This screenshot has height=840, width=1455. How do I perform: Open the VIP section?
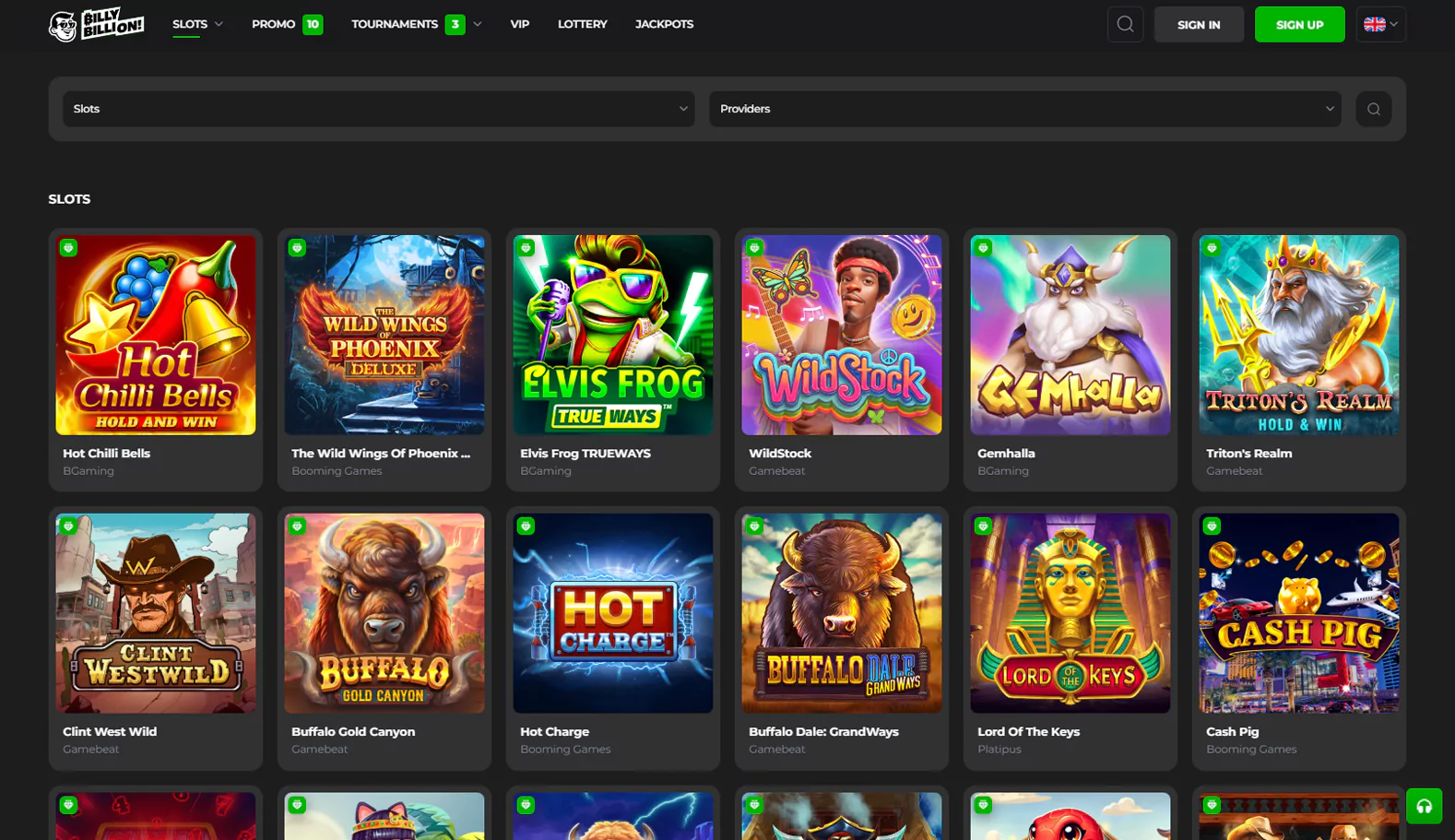click(520, 25)
